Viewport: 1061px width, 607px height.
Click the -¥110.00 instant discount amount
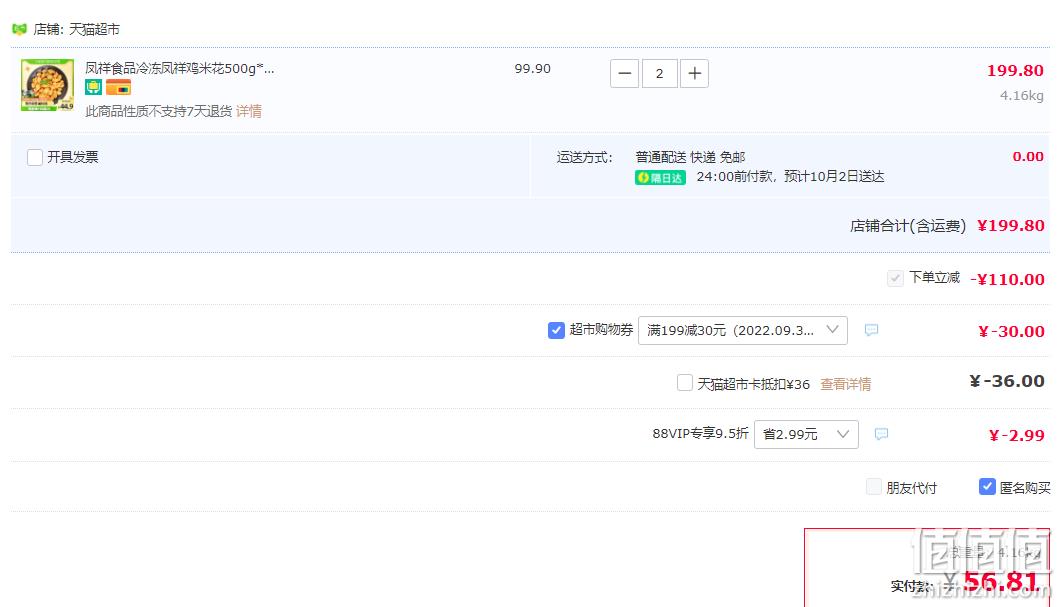(x=1008, y=279)
